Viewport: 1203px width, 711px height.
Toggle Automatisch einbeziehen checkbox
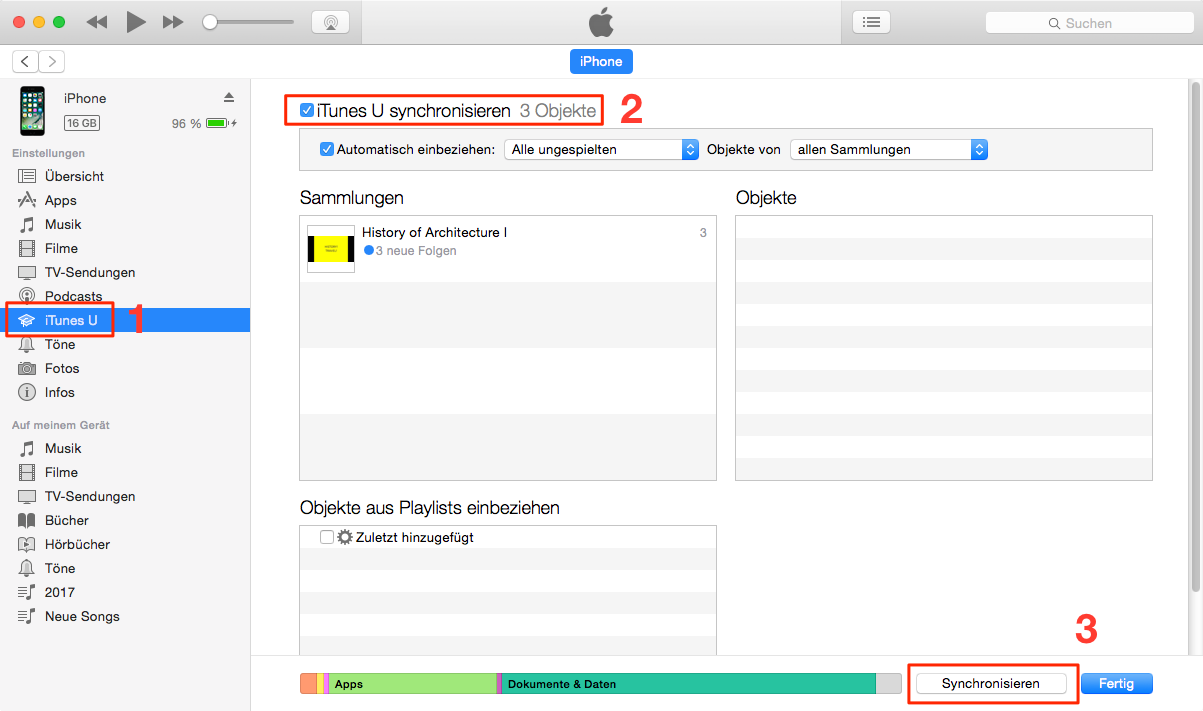point(326,149)
